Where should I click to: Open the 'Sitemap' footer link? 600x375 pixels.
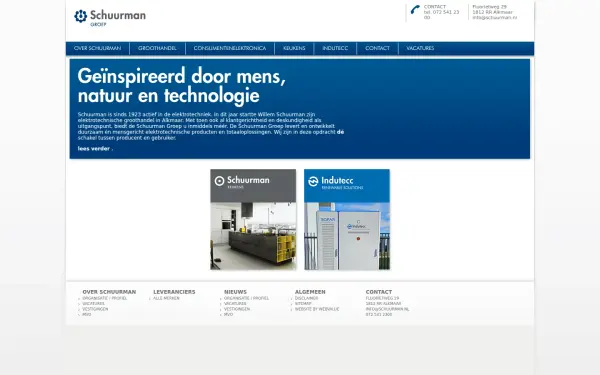[x=303, y=303]
